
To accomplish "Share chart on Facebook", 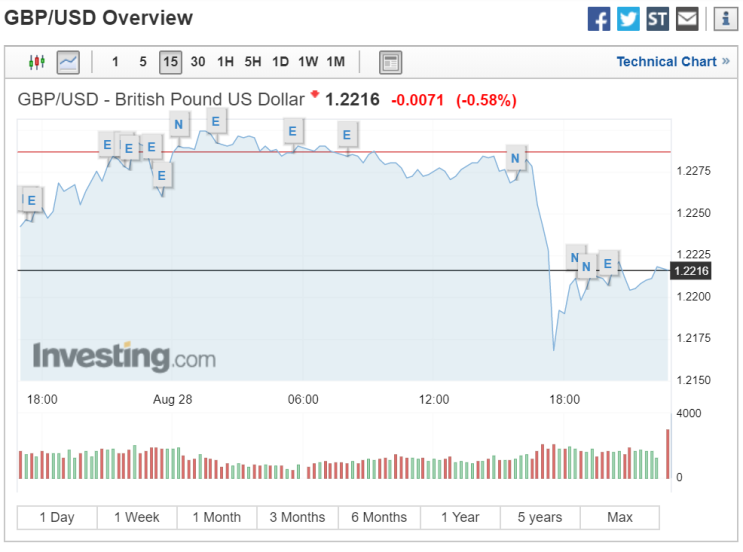I will point(598,19).
